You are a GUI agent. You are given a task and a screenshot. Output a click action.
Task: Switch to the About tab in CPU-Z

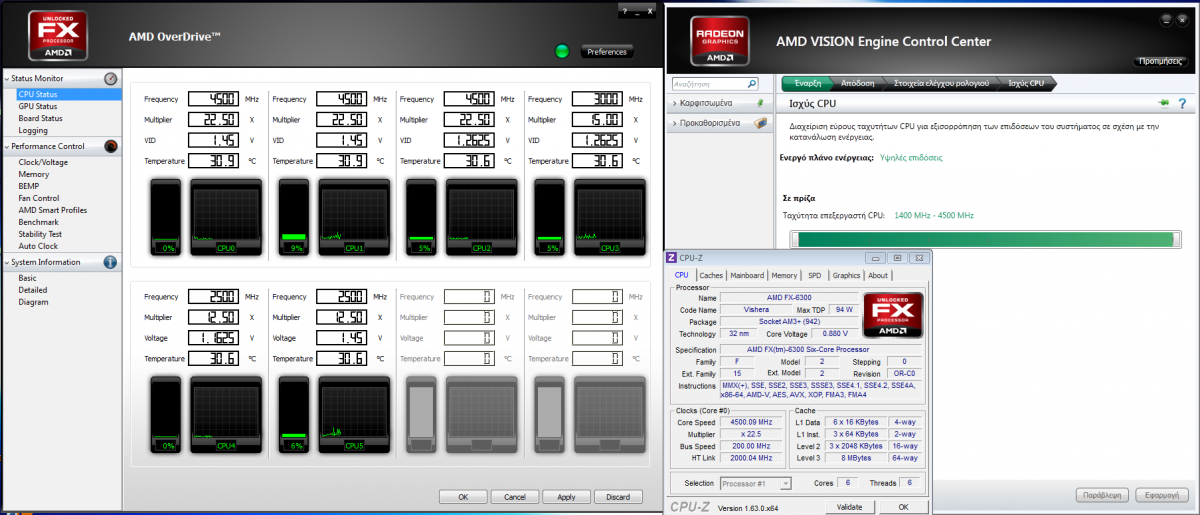click(878, 275)
